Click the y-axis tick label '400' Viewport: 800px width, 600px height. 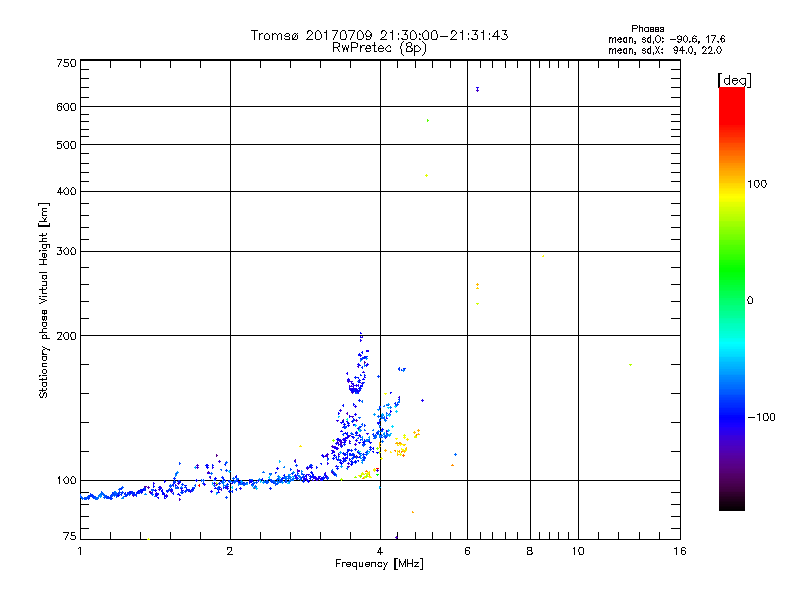[x=66, y=191]
